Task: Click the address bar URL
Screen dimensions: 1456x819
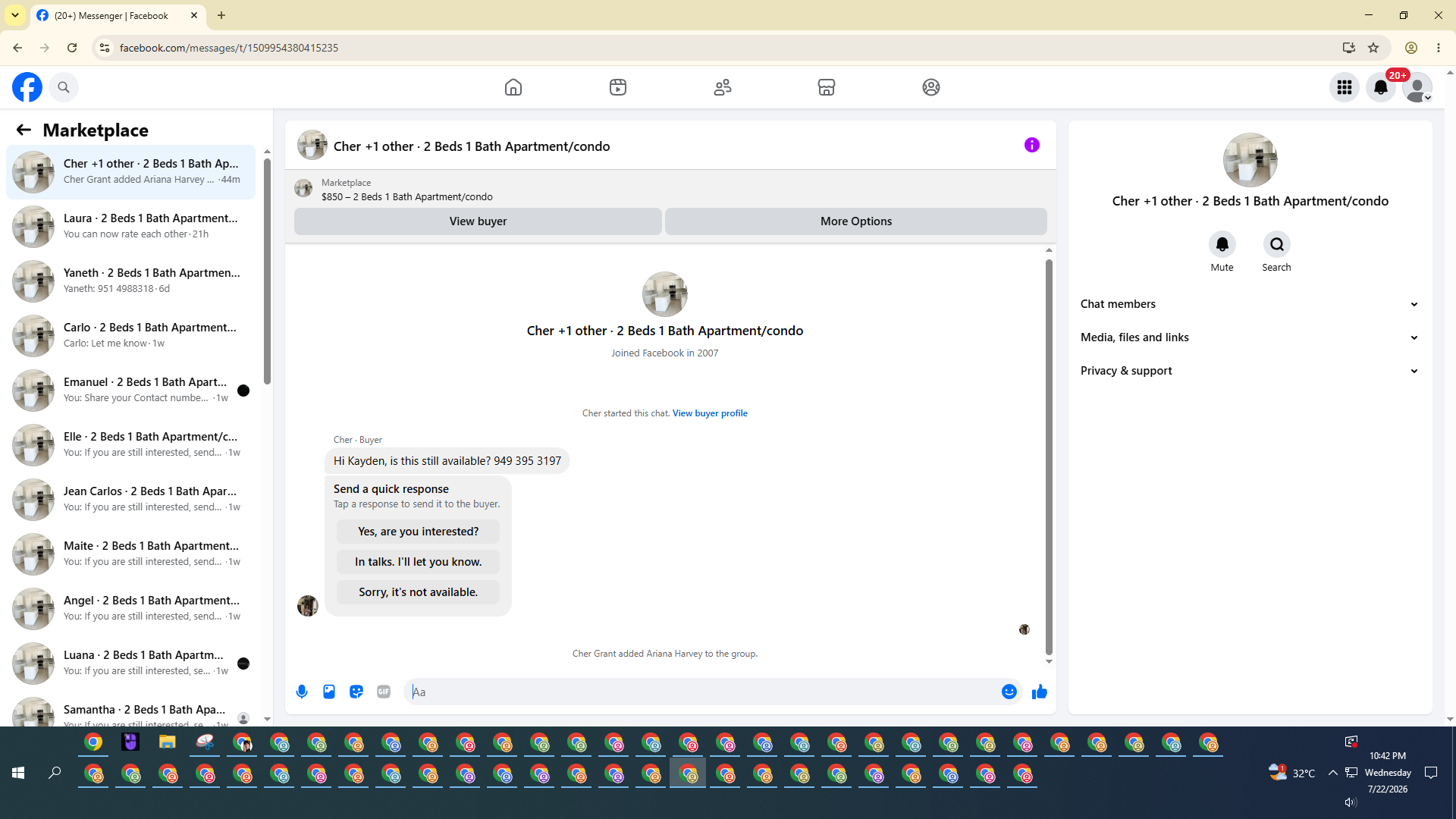Action: point(229,48)
